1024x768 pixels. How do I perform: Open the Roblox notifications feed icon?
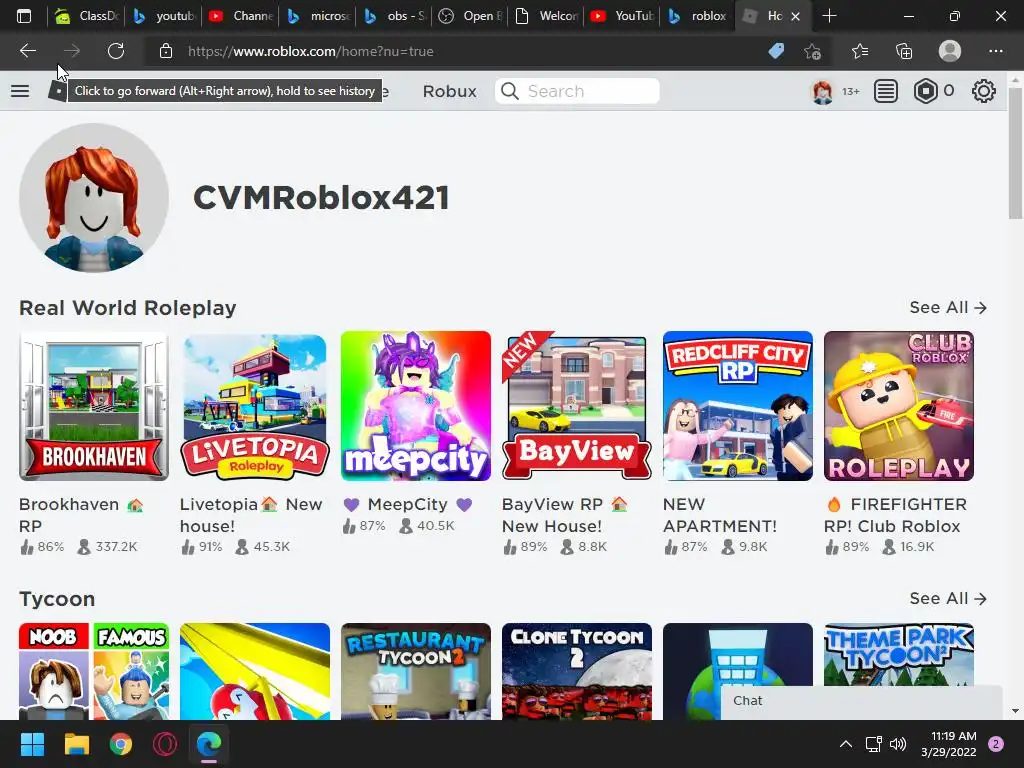click(886, 91)
